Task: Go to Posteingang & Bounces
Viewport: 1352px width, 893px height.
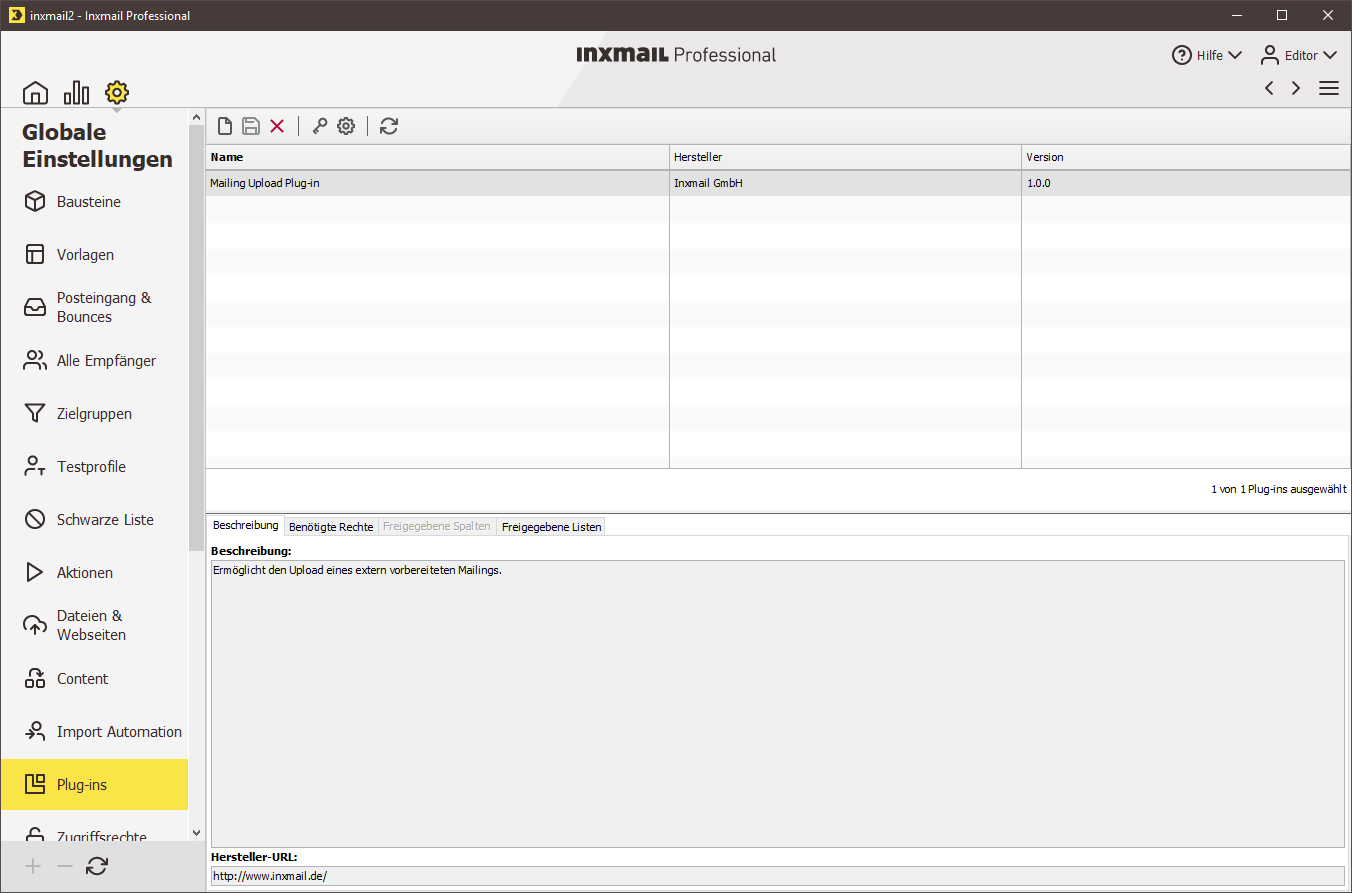Action: (95, 307)
